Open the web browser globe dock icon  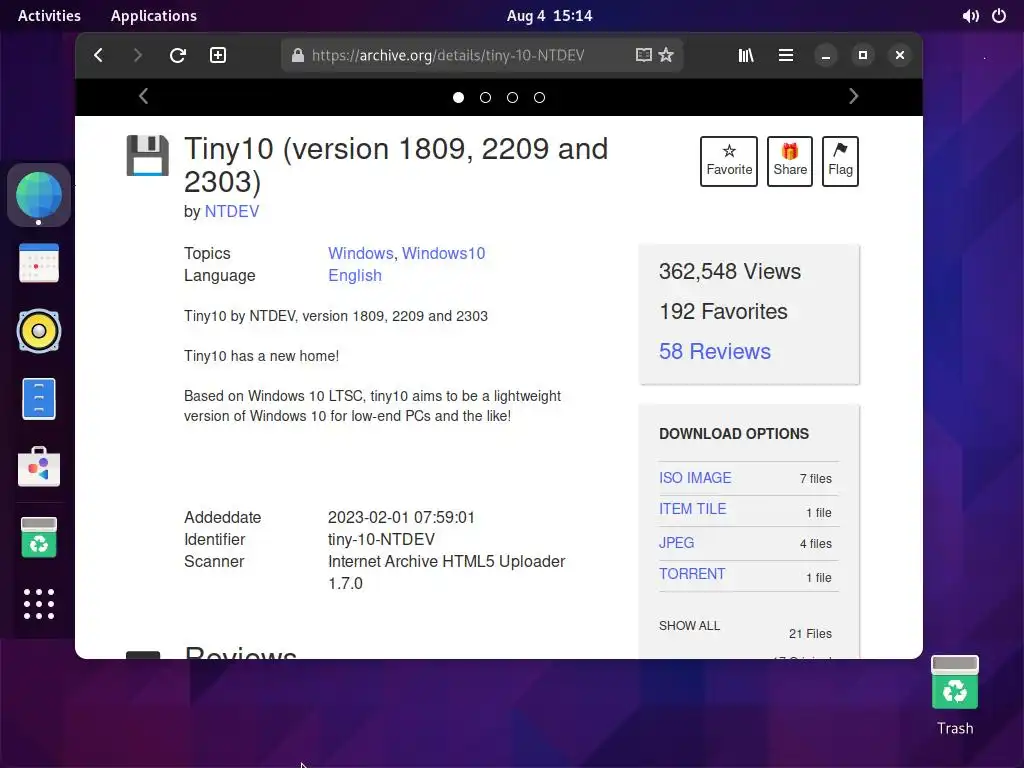(x=39, y=195)
